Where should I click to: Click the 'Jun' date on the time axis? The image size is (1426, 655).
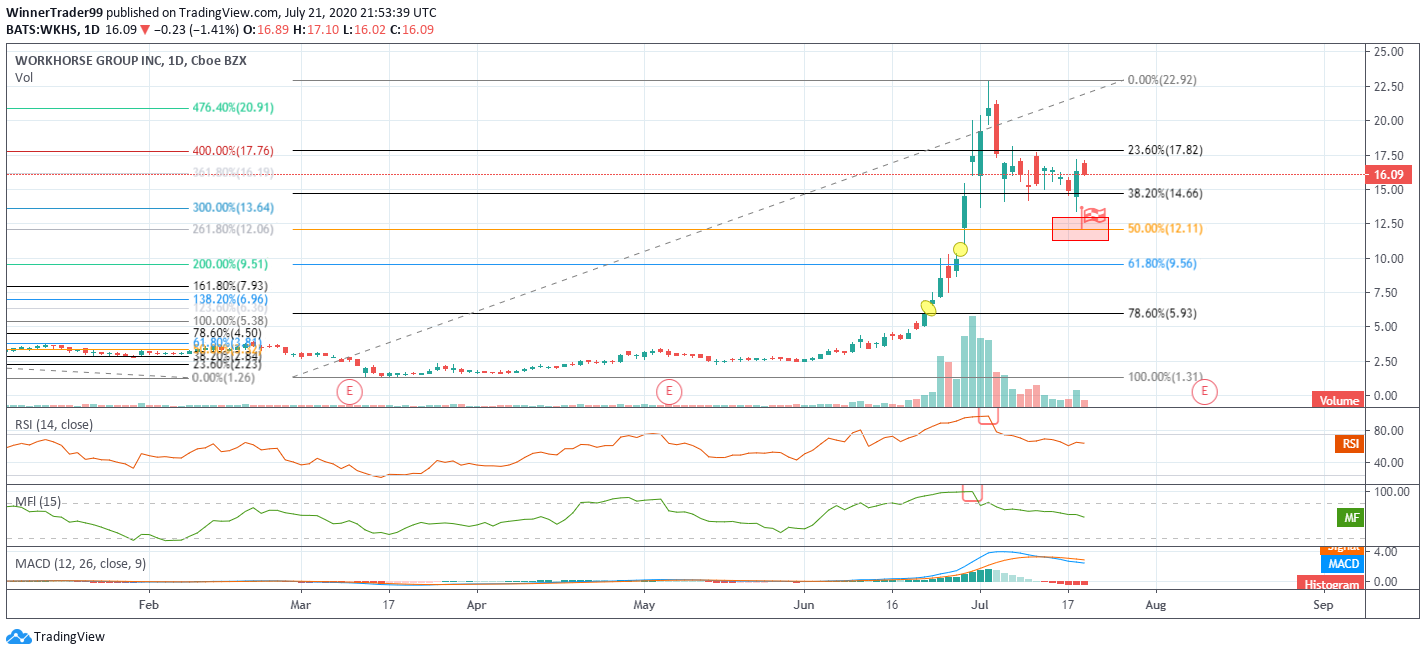click(x=804, y=605)
